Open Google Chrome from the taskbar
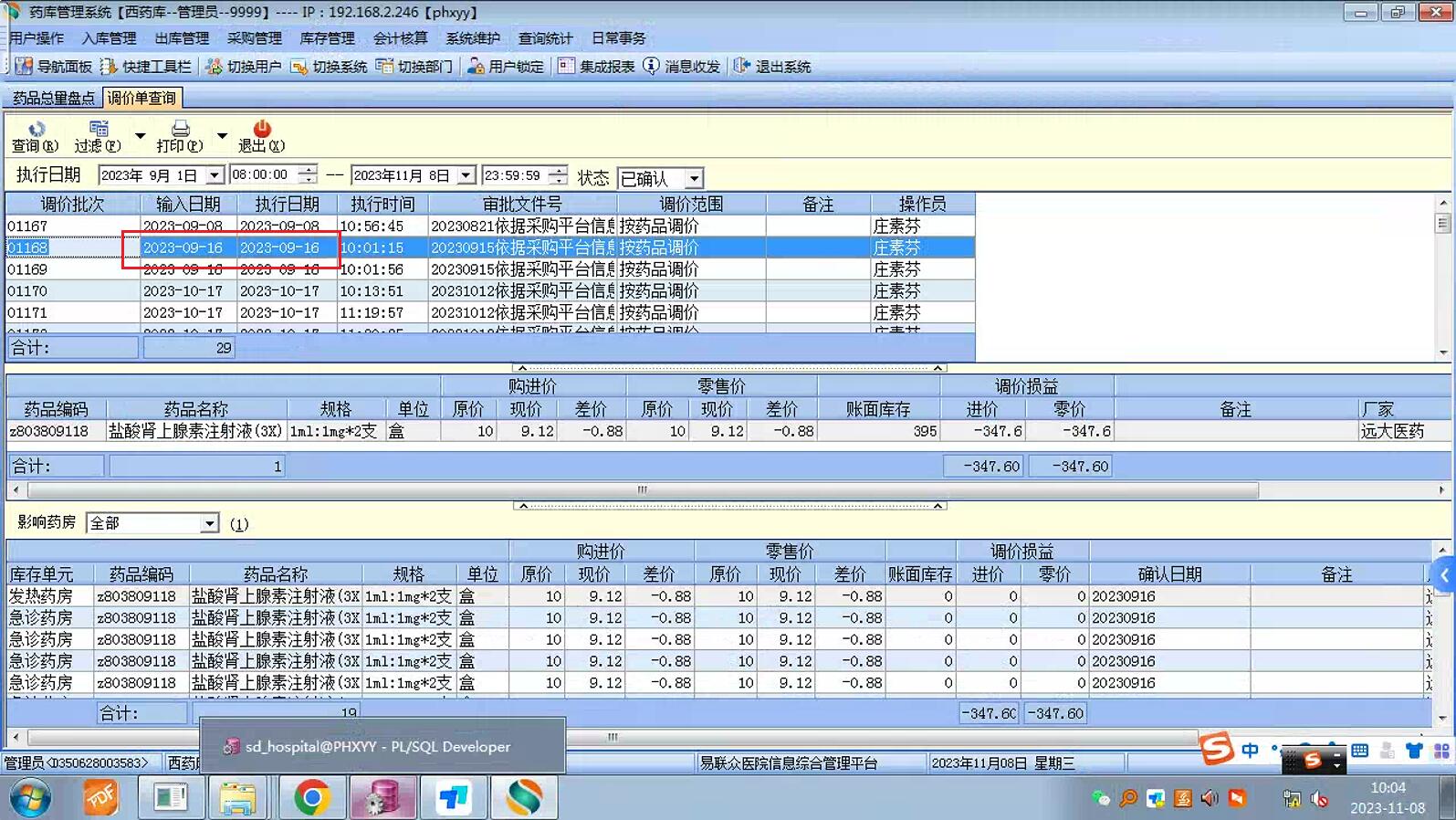This screenshot has width=1456, height=820. pos(311,797)
